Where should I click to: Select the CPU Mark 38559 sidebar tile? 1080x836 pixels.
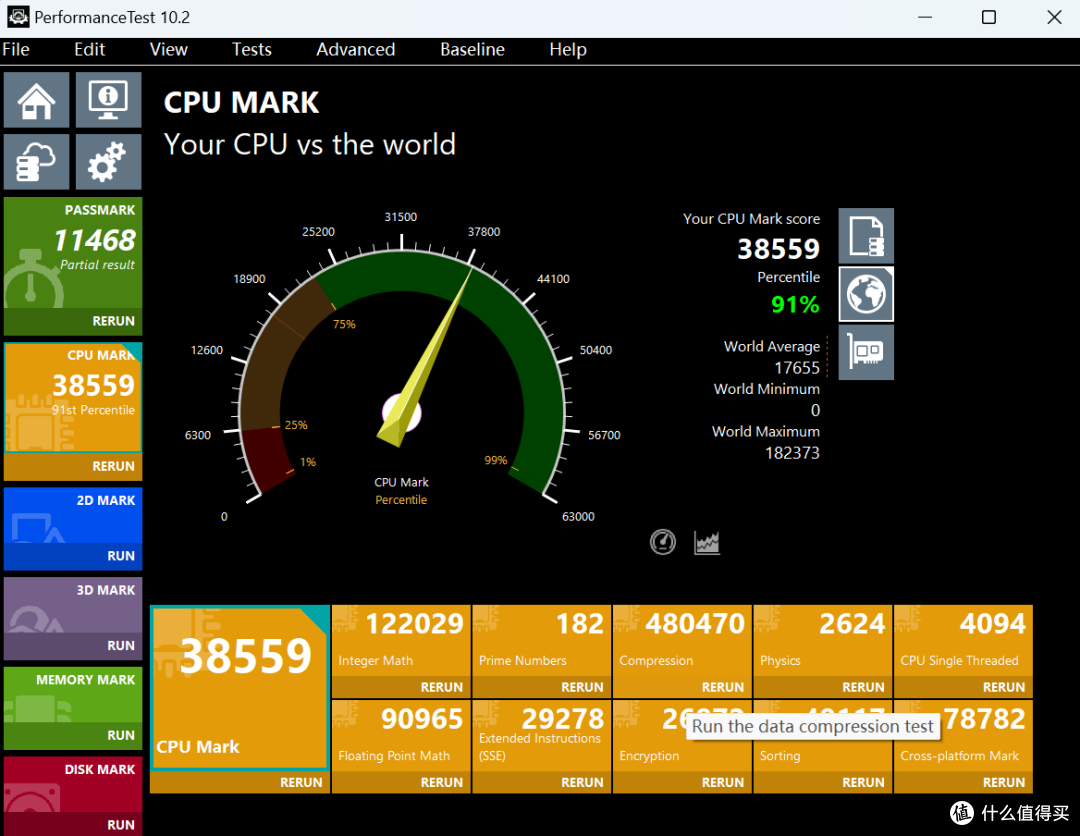73,397
